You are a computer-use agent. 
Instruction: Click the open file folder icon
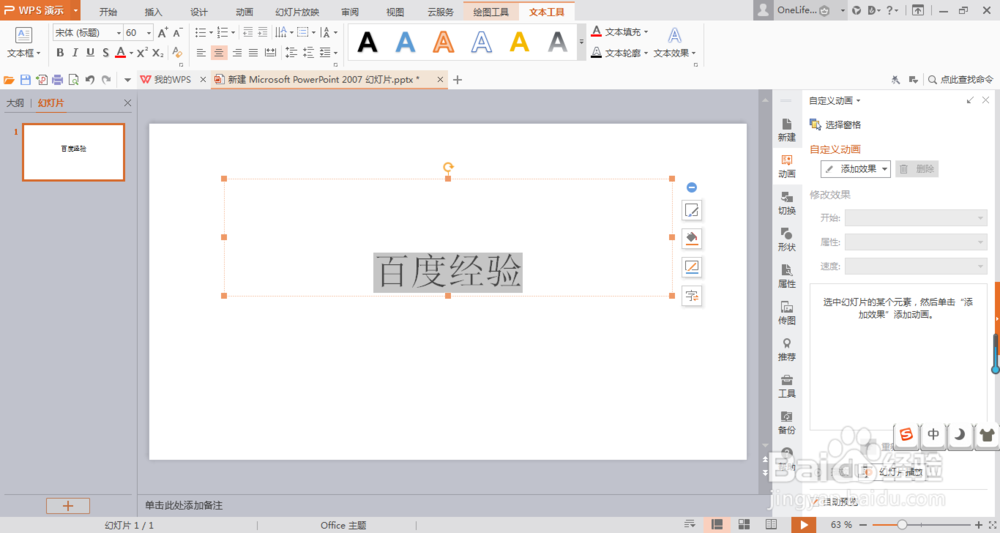9,80
